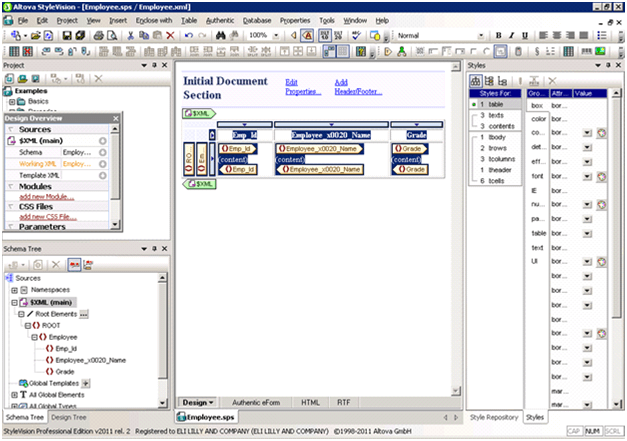627x441 pixels.
Task: Switch to the Authentic eForm tab
Action: pos(256,403)
